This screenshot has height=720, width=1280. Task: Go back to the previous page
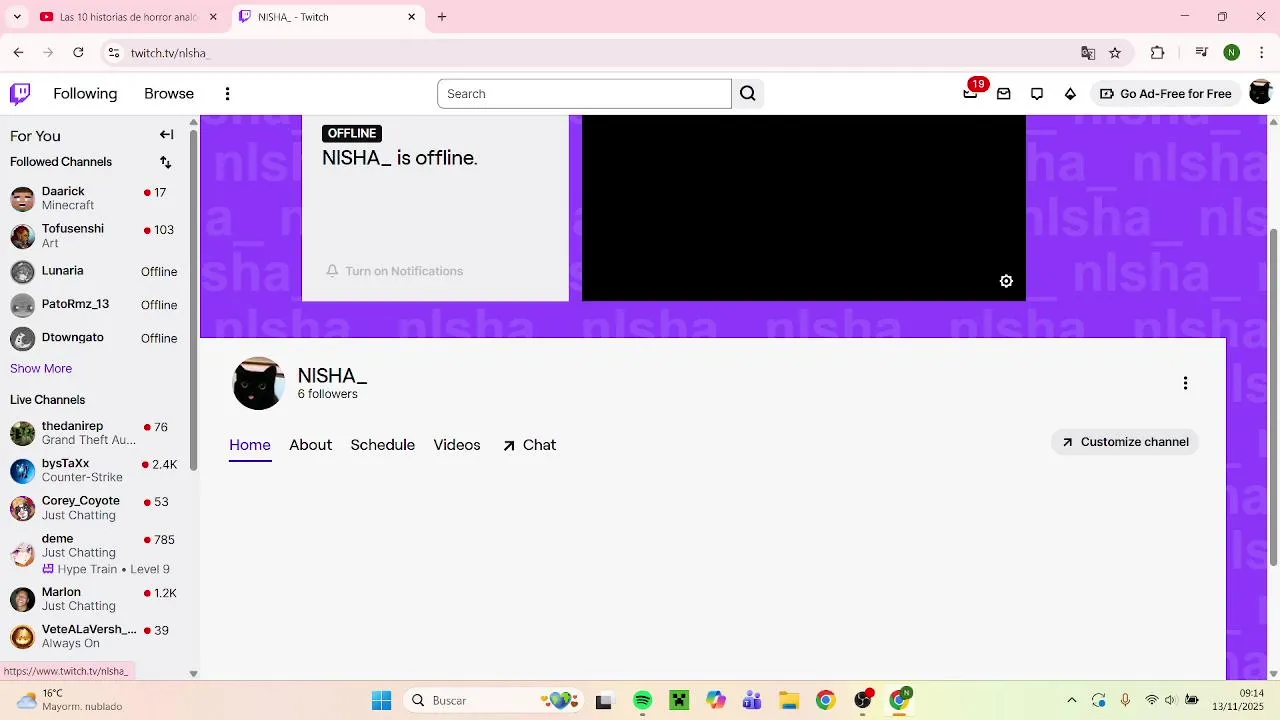click(18, 53)
